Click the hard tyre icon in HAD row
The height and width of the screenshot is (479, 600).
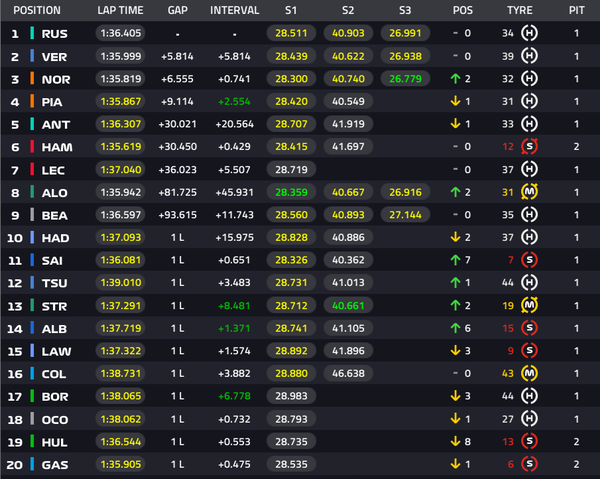click(529, 237)
